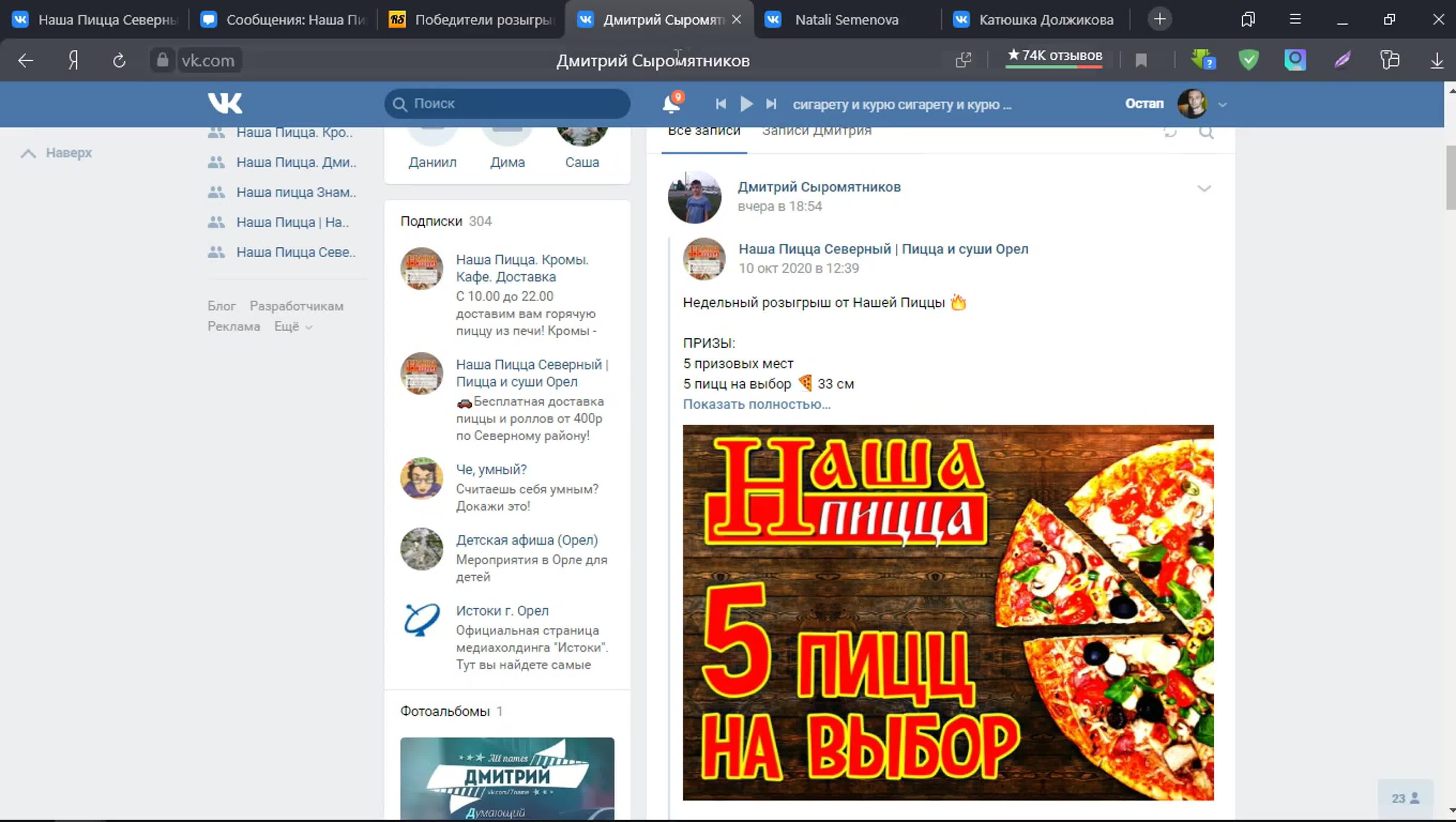1456x822 pixels.
Task: Switch to Natali Semenova tab
Action: [848, 20]
